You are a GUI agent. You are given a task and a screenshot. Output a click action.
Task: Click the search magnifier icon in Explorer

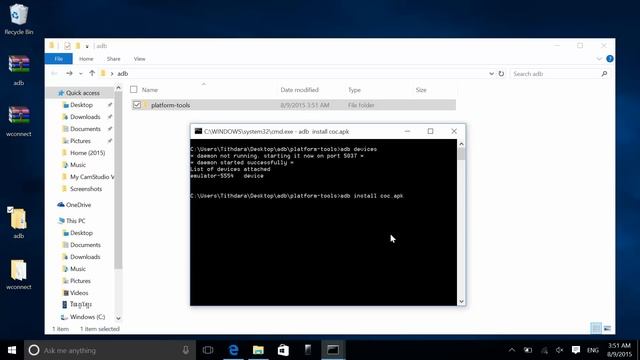click(604, 73)
